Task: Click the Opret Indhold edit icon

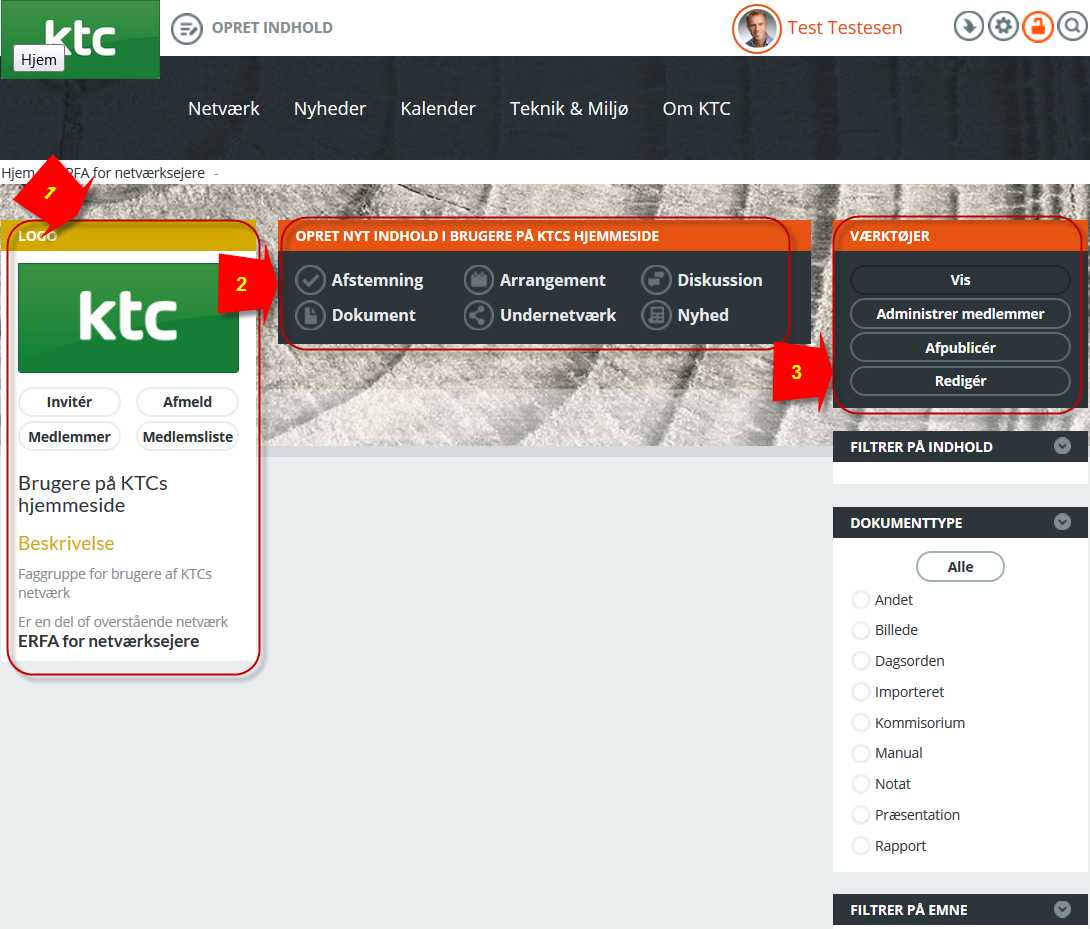Action: point(186,29)
